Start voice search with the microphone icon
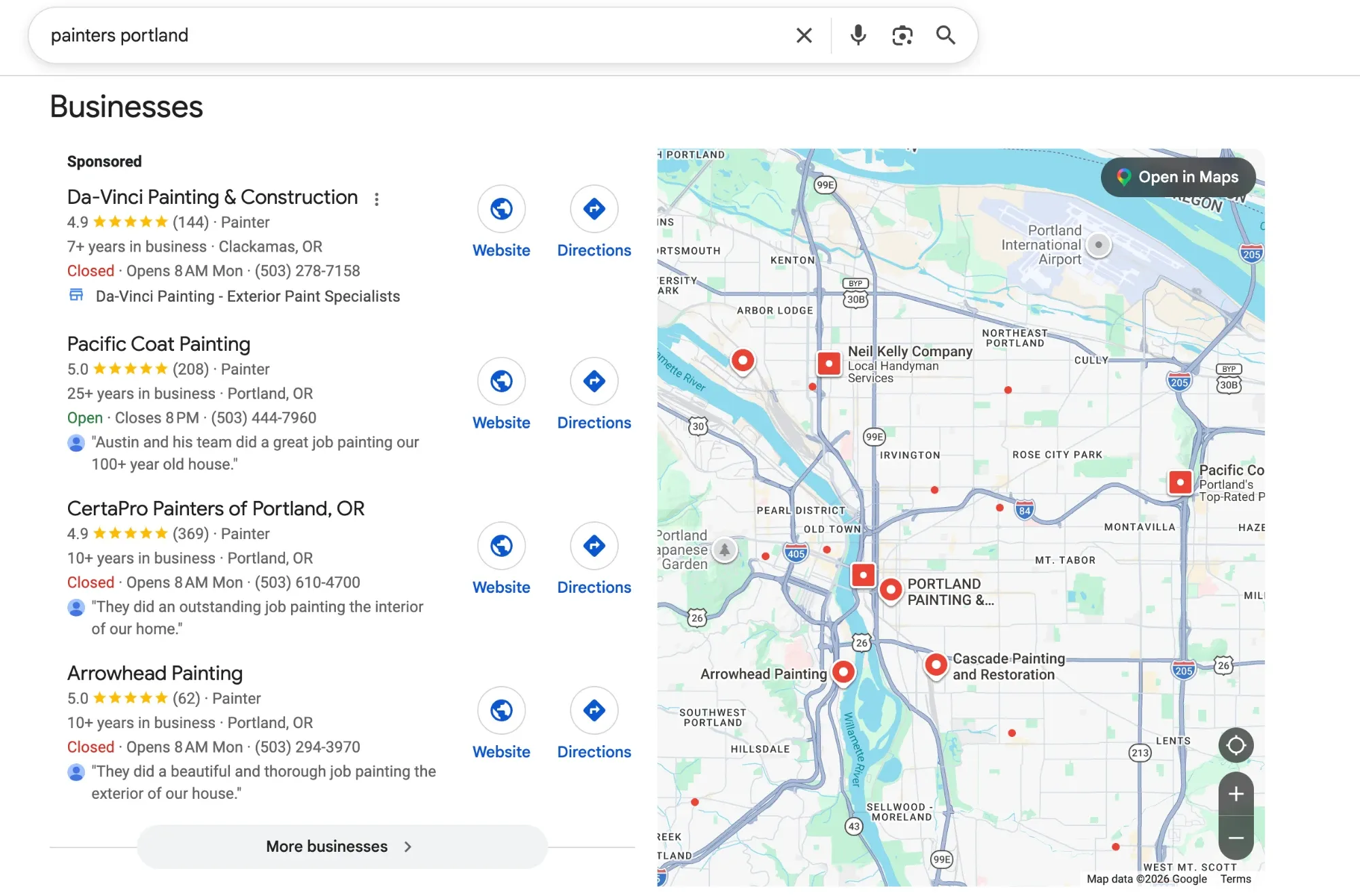 [858, 35]
